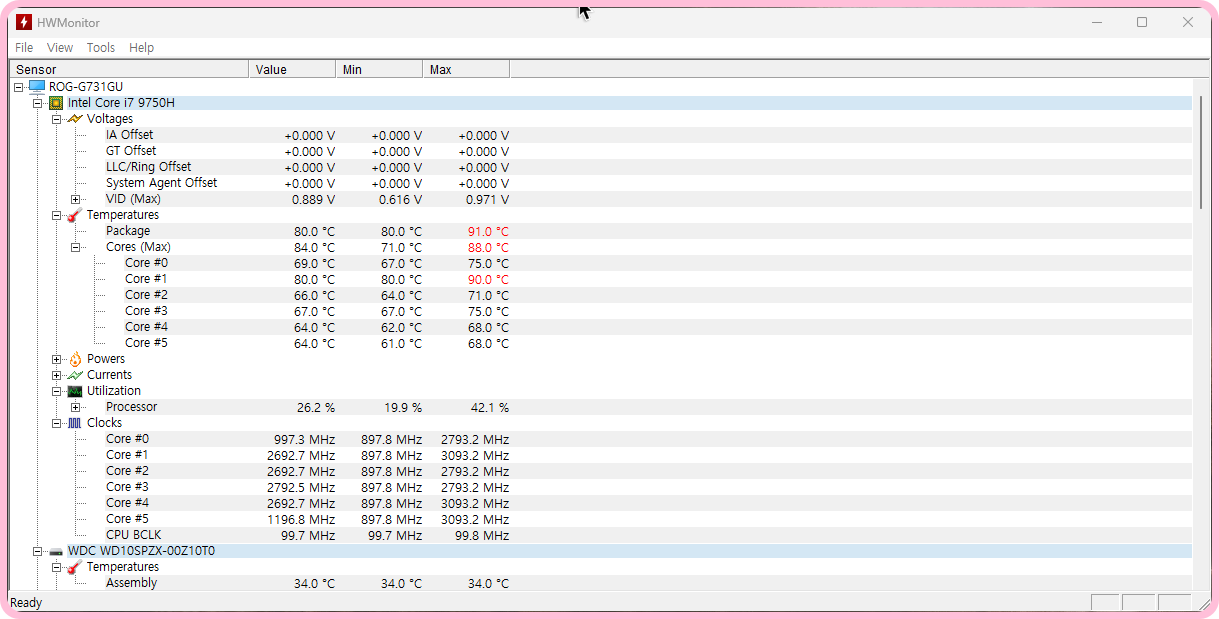Click the Sensor column header
Screen dimensions: 1219x619
129,69
